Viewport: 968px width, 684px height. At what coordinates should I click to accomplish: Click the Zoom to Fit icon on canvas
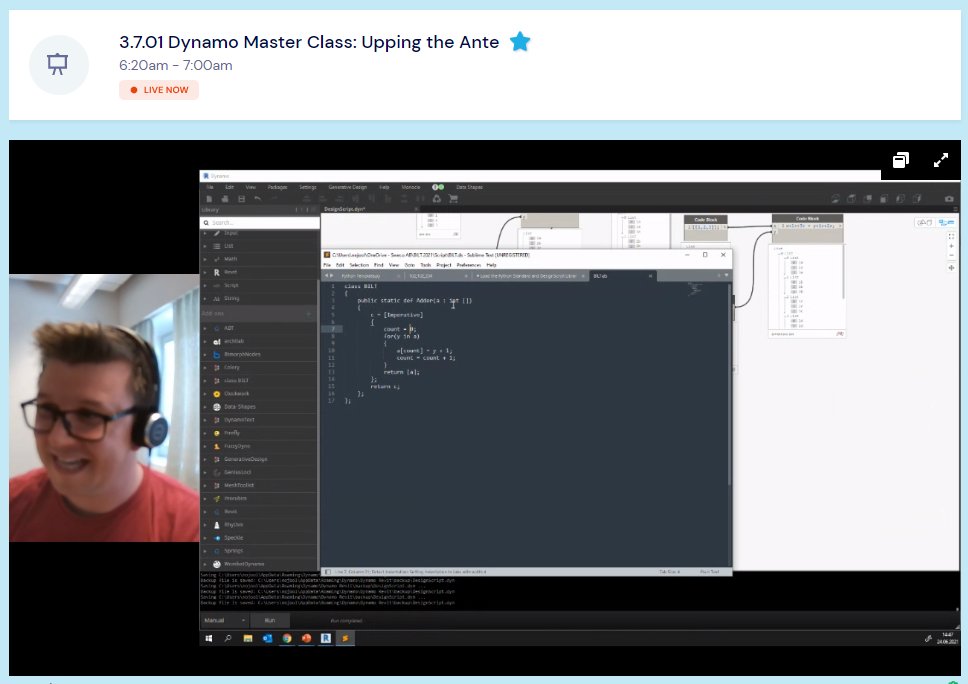pyautogui.click(x=951, y=236)
